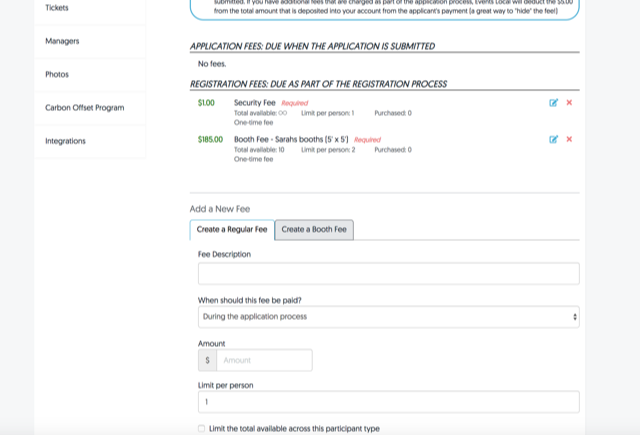Click the $1.00 fee amount
Viewport: 640px width, 435px height.
coord(206,102)
